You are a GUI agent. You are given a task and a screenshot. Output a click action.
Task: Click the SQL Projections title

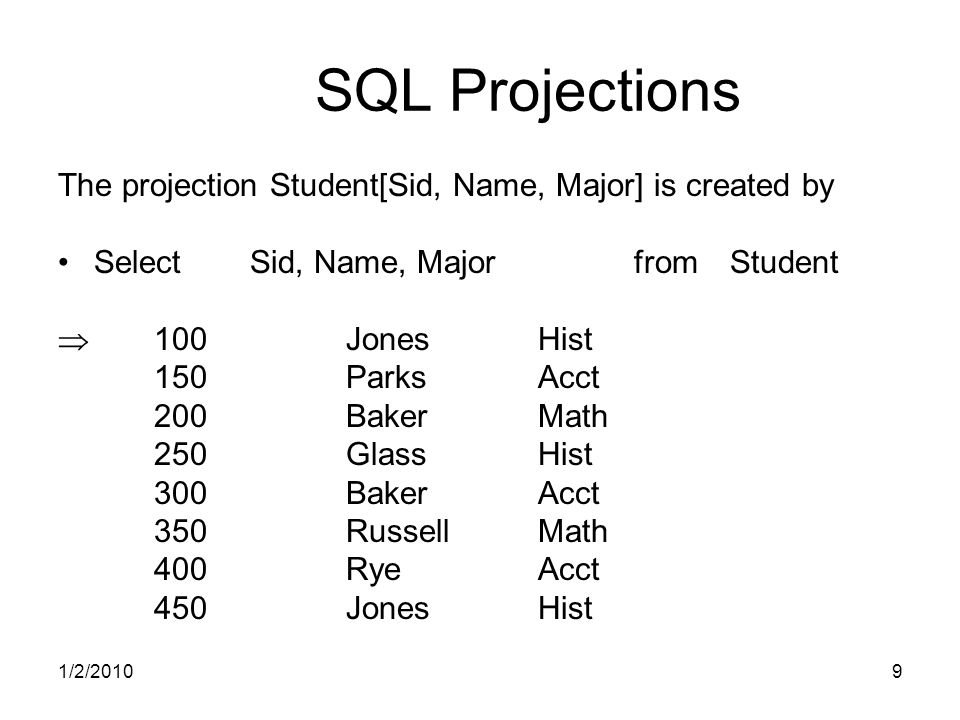528,92
